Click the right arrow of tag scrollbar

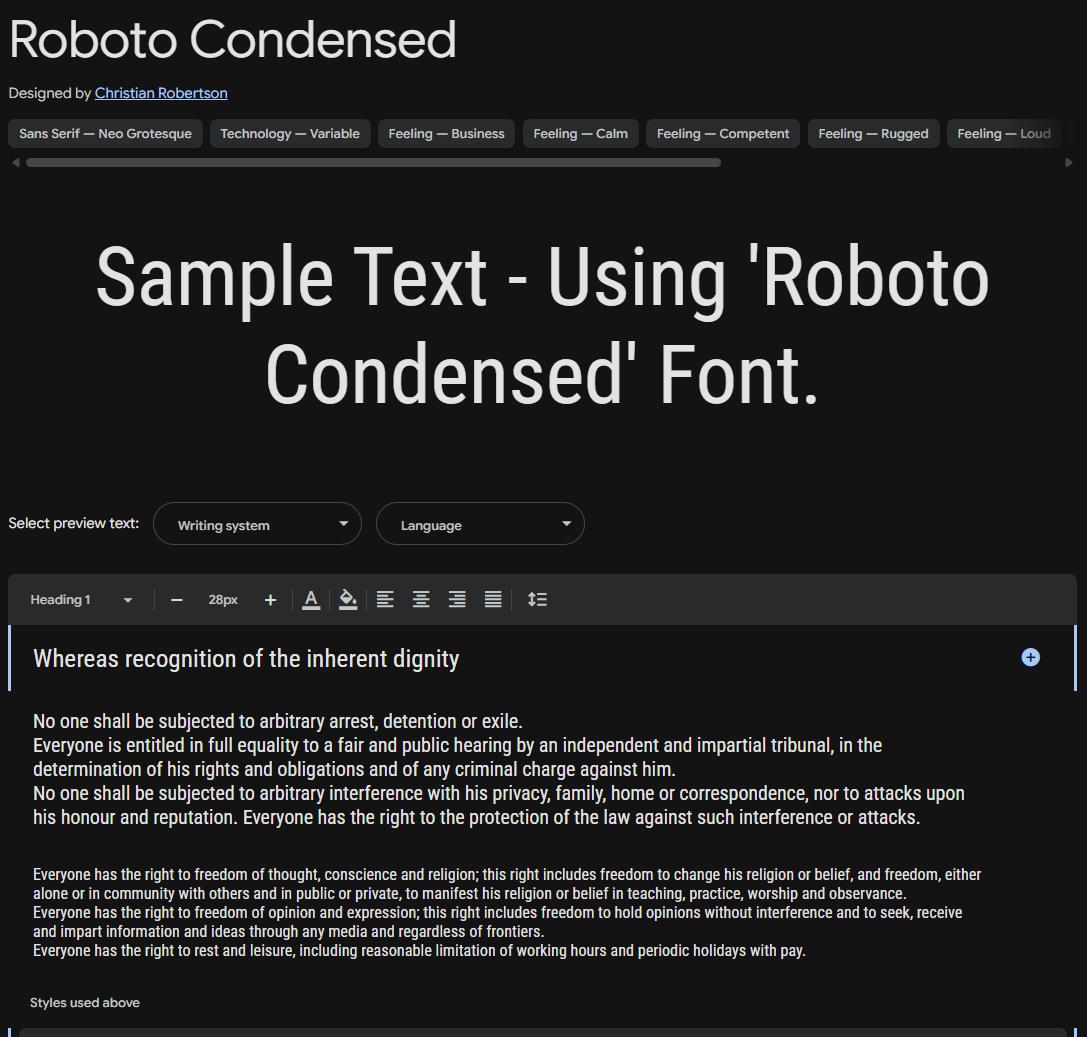1068,163
